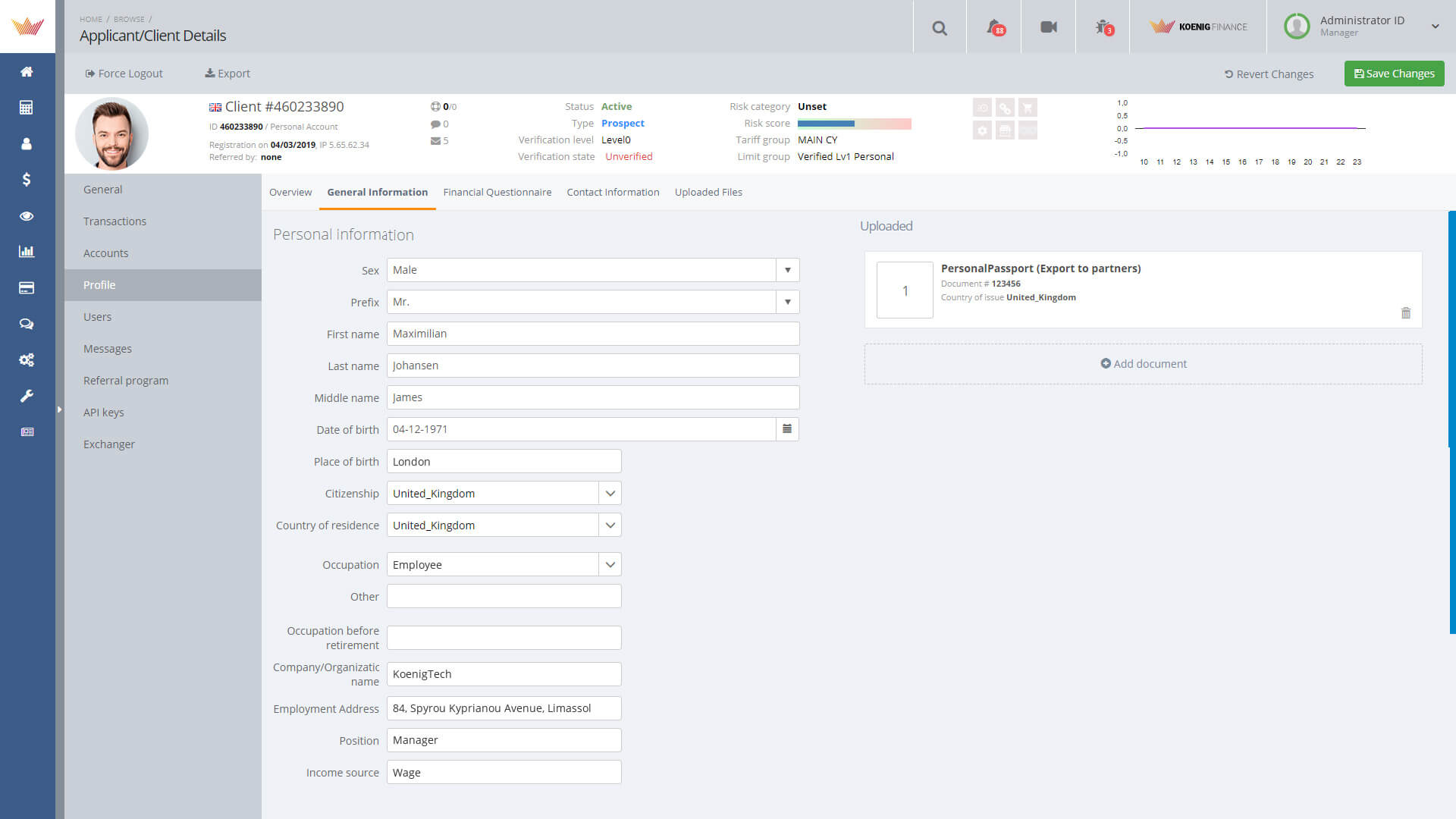Click the faded single gear action icon
This screenshot has width=1456, height=819.
tap(982, 130)
